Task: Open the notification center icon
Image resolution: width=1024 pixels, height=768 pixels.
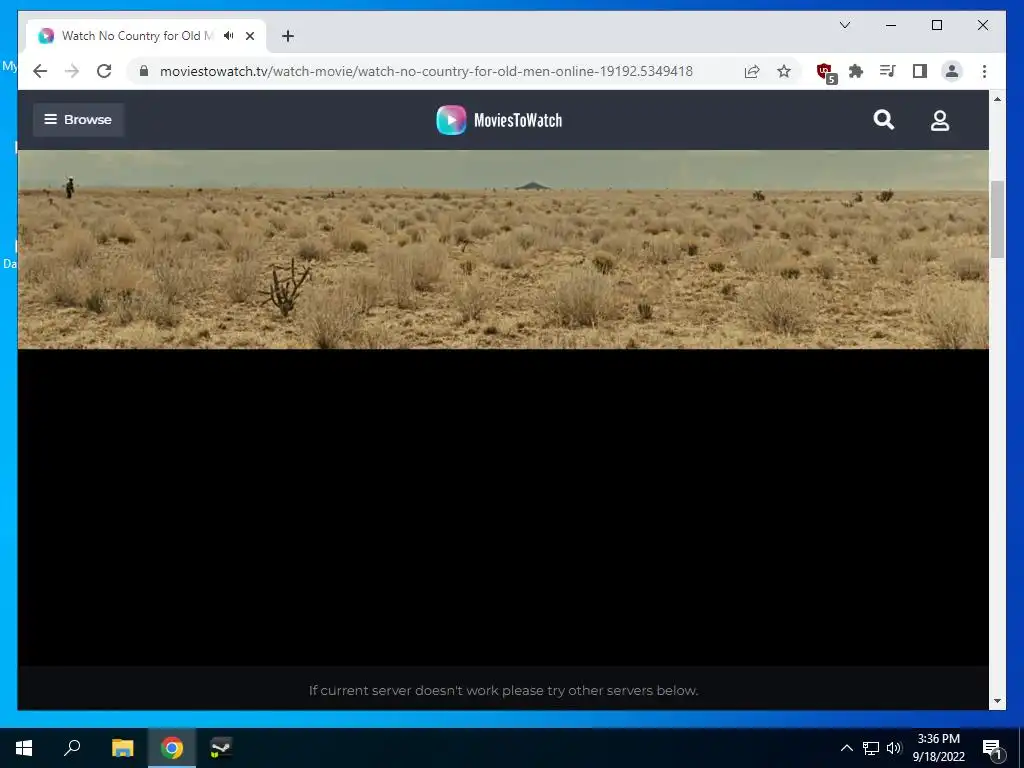Action: tap(992, 748)
